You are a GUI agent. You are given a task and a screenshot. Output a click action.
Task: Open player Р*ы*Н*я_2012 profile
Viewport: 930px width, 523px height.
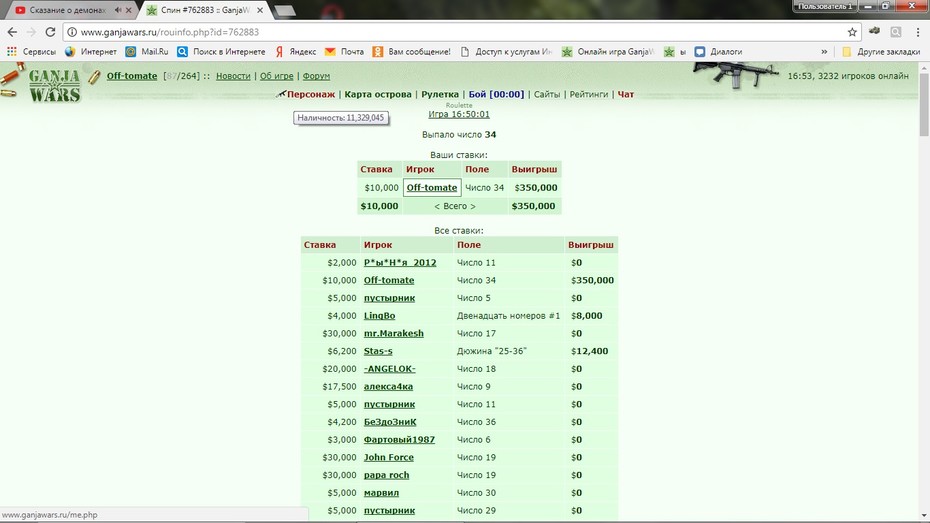point(400,263)
